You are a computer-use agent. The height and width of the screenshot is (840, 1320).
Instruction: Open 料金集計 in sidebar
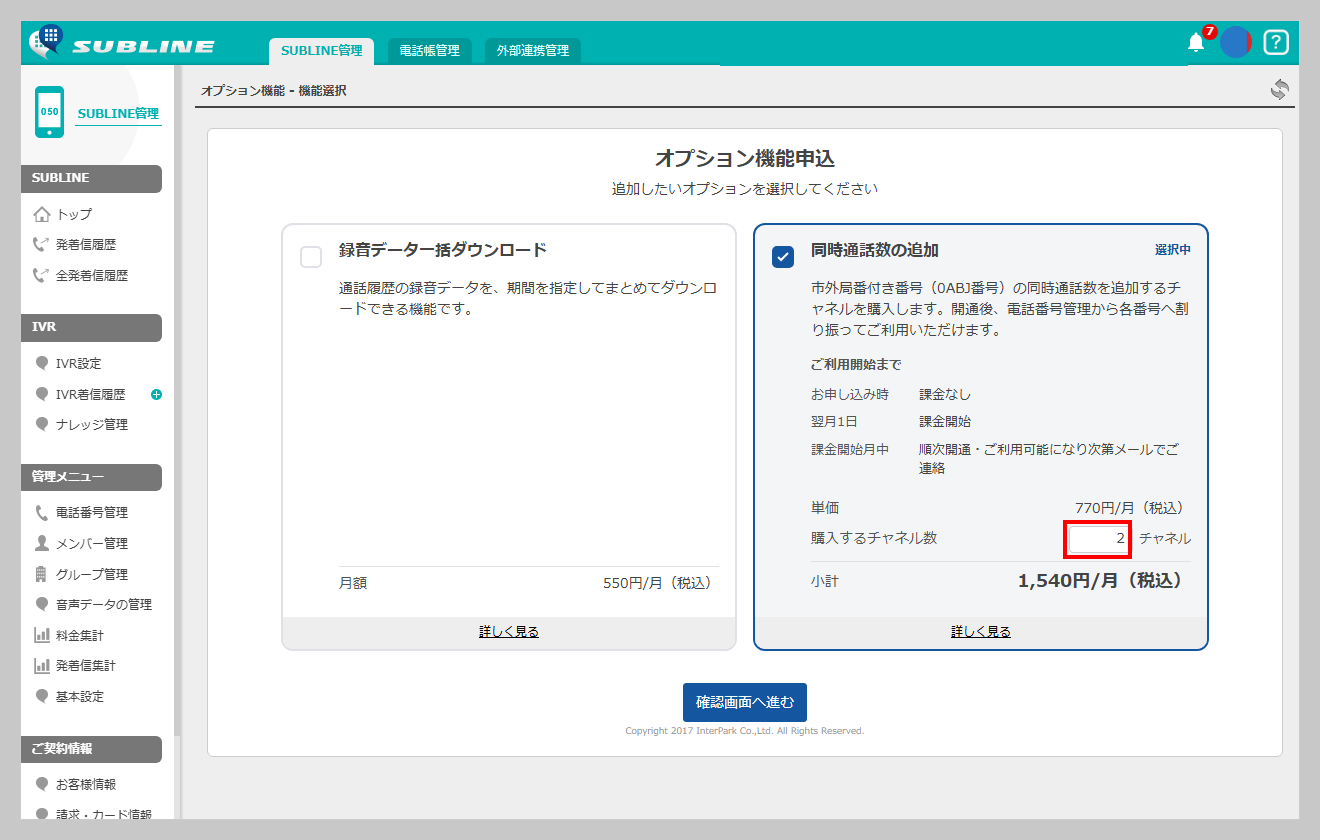pyautogui.click(x=80, y=635)
